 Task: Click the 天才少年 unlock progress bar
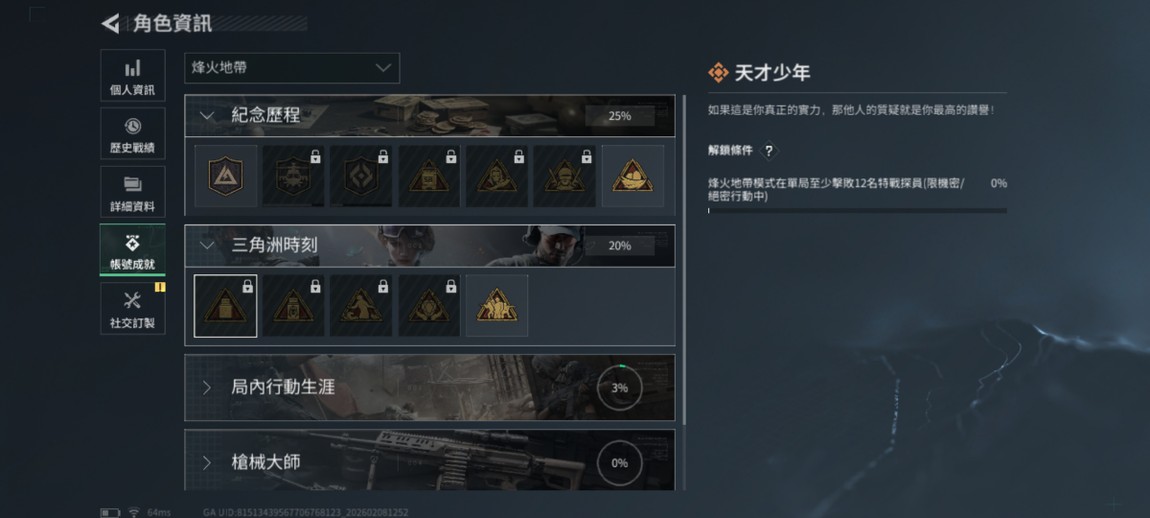click(857, 211)
